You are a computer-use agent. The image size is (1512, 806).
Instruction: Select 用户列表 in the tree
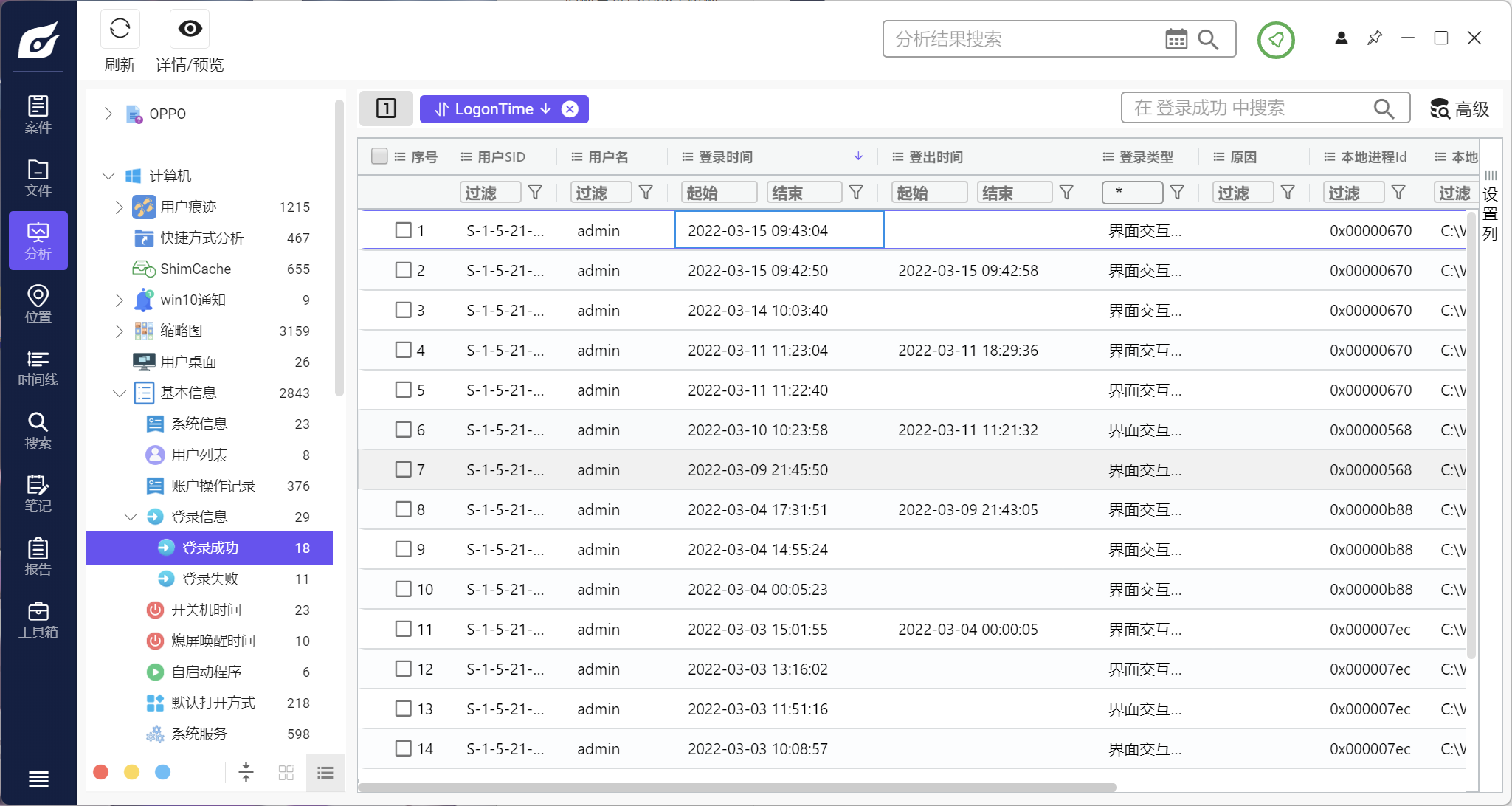(209, 455)
